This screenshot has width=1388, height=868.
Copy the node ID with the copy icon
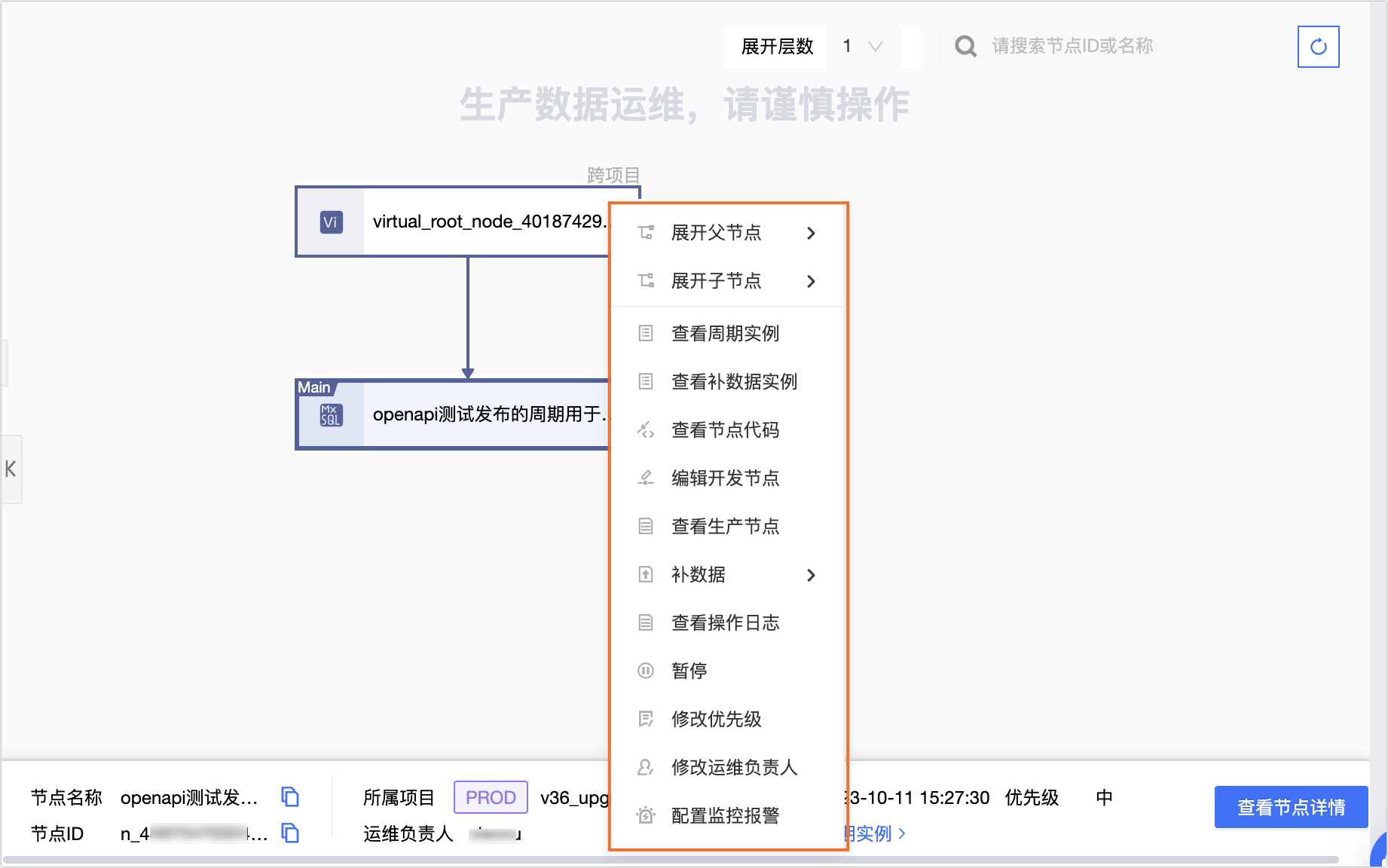(290, 833)
